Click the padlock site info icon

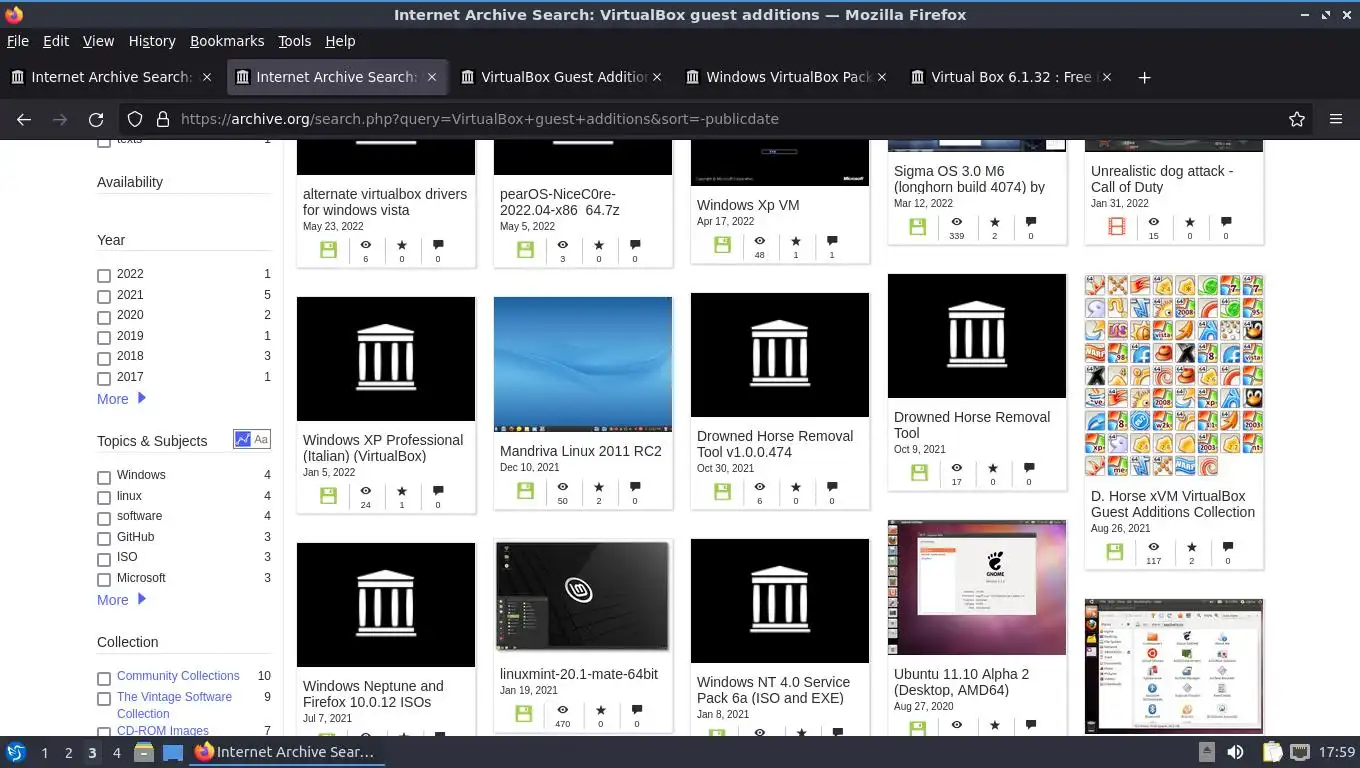(x=163, y=119)
